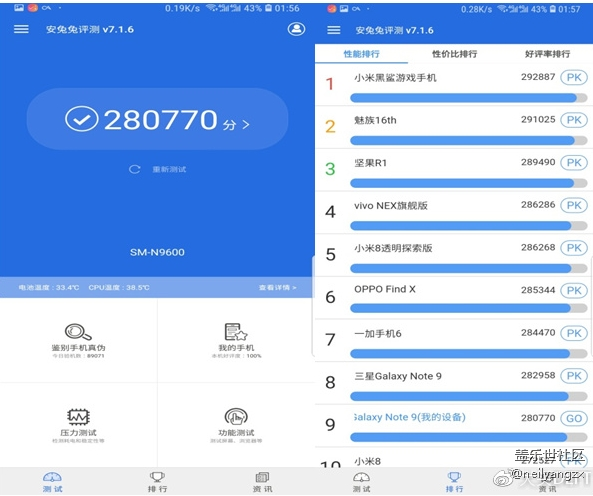Open 查看详情 temperature details link
Viewport: 593px width, 496px height.
click(x=277, y=288)
